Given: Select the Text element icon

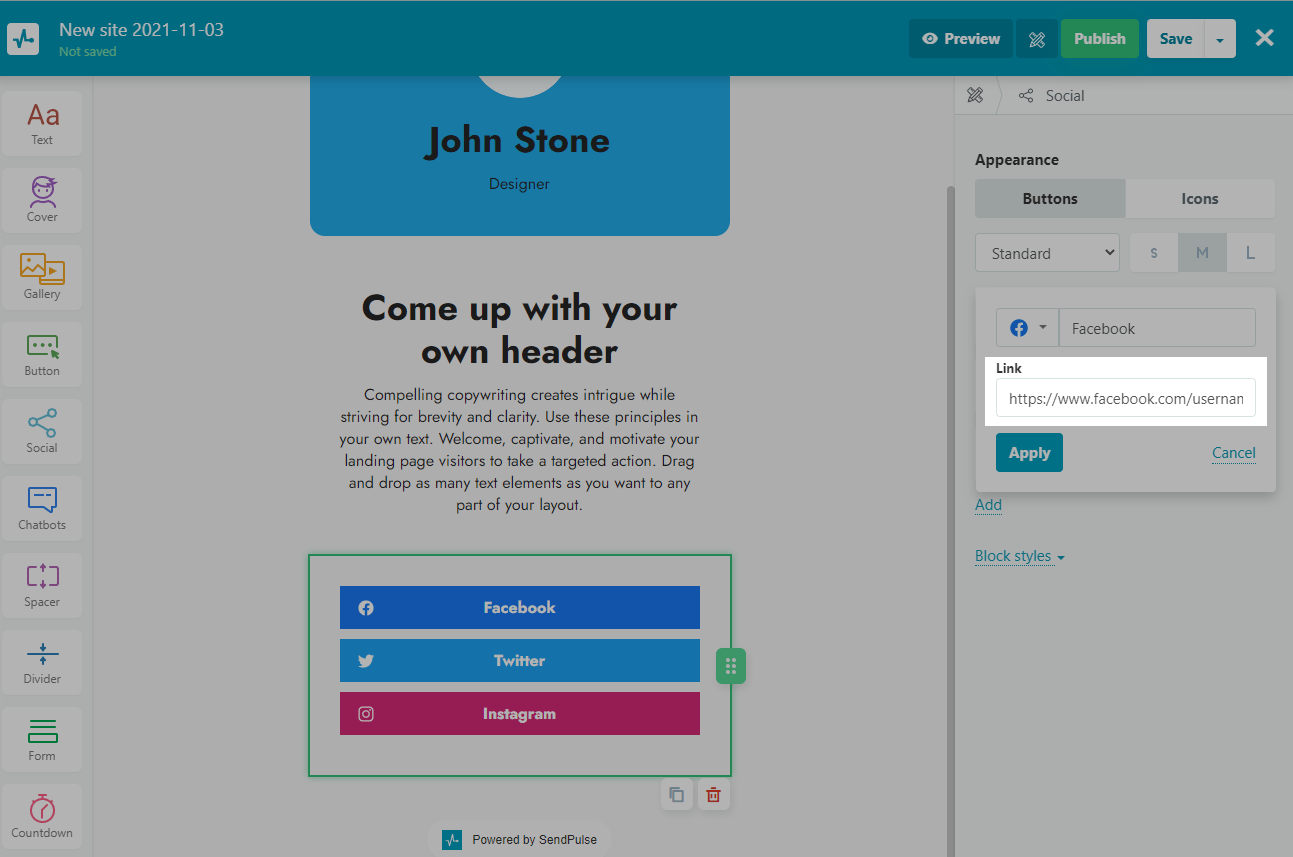Looking at the screenshot, I should pos(42,123).
